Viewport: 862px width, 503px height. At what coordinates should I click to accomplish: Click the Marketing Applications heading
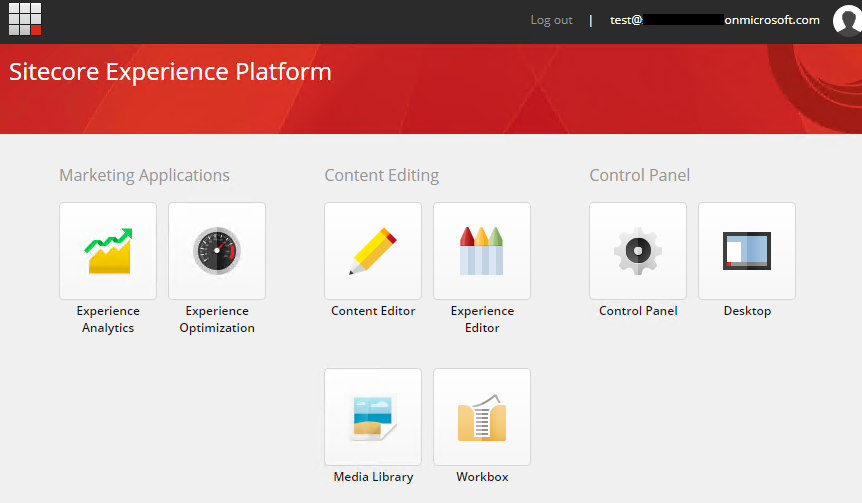click(x=145, y=175)
